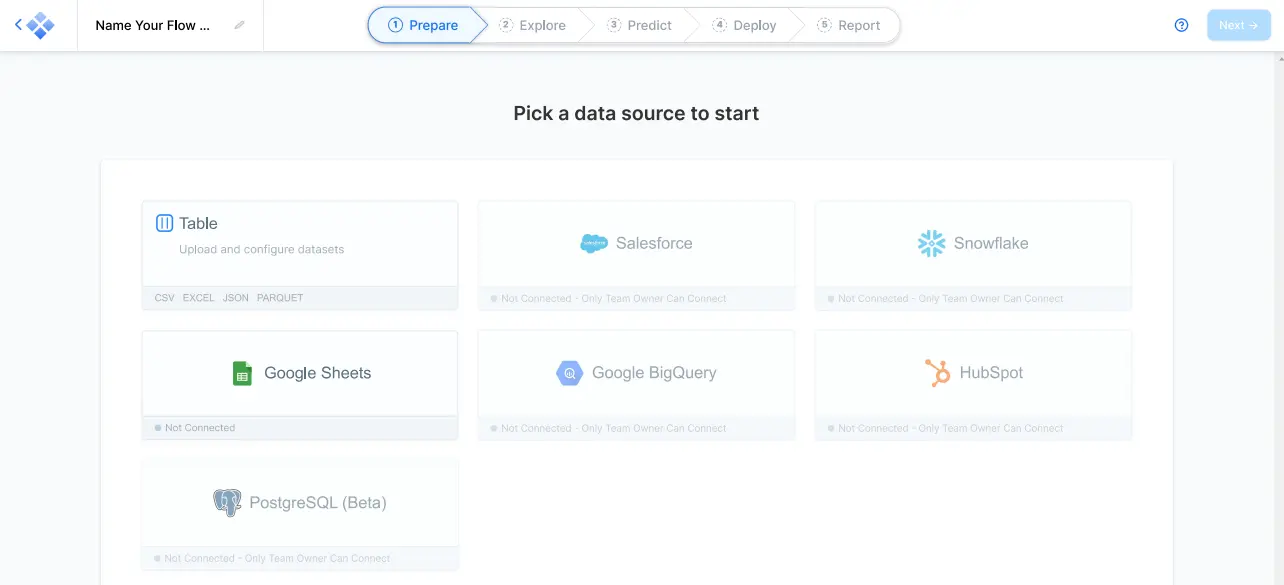Click the PostgreSQL elephant icon

(227, 502)
